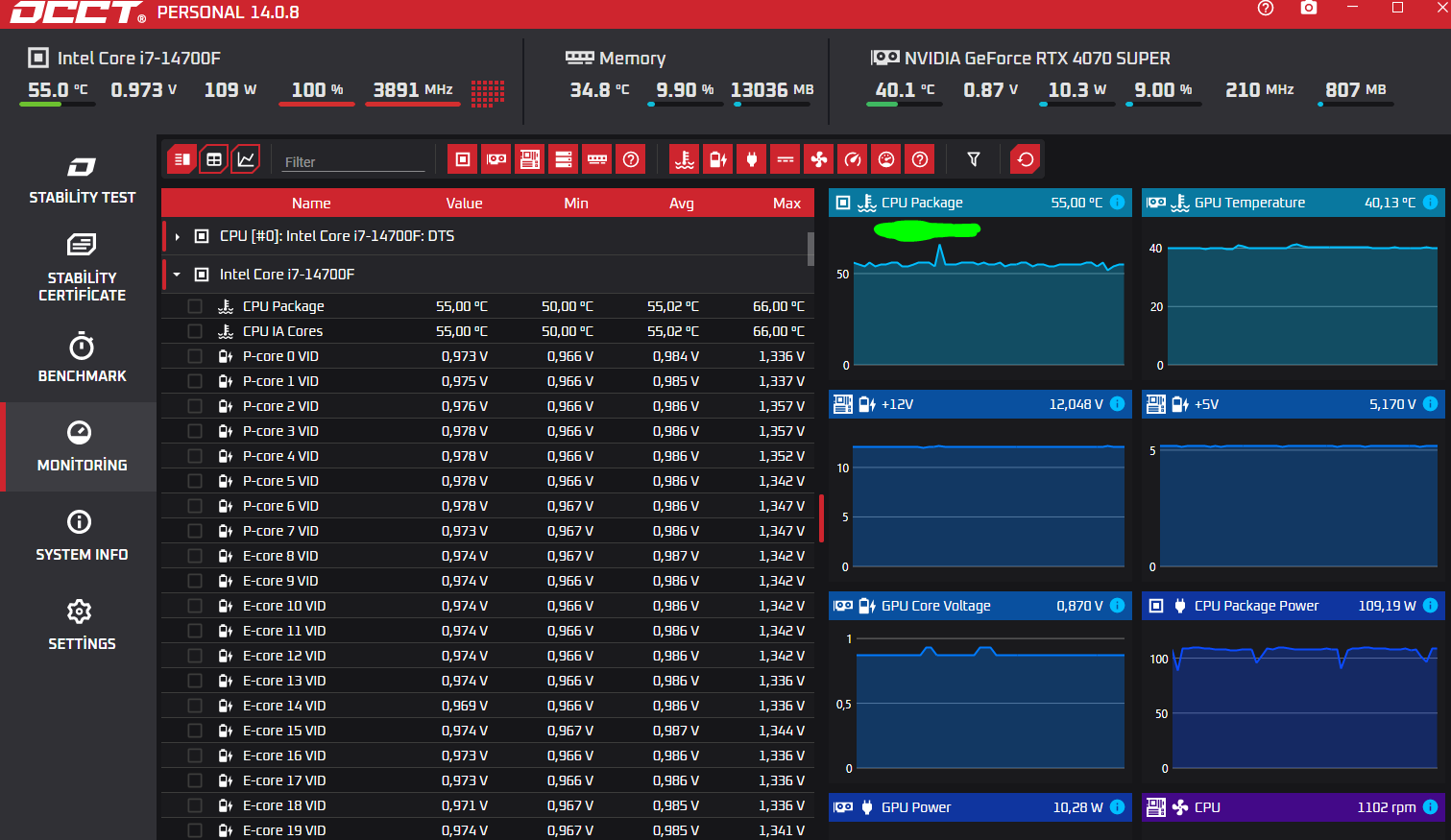The width and height of the screenshot is (1451, 840).
Task: Take a screenshot with camera icon
Action: coord(1309,9)
